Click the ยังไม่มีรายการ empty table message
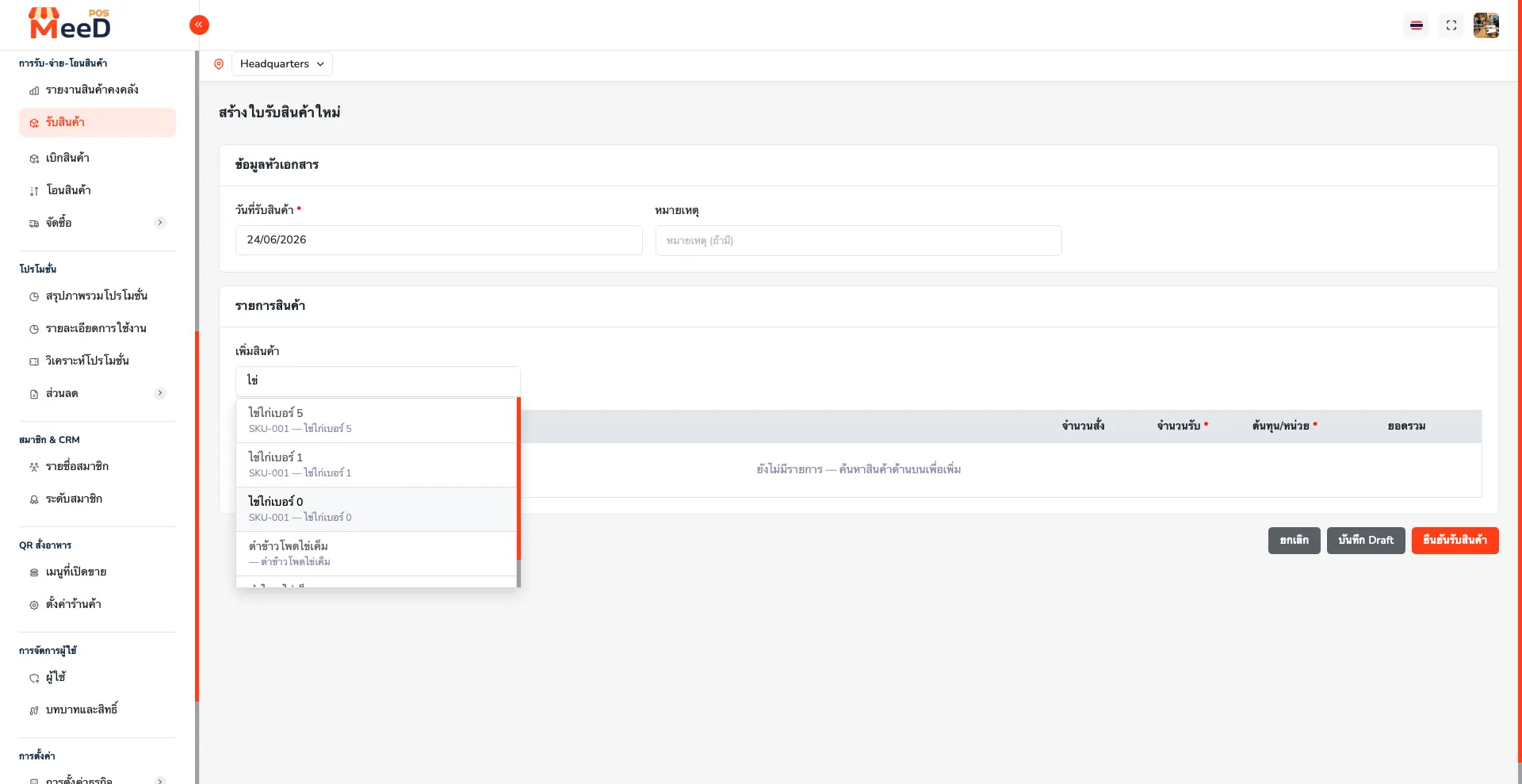Image resolution: width=1522 pixels, height=784 pixels. 859,470
